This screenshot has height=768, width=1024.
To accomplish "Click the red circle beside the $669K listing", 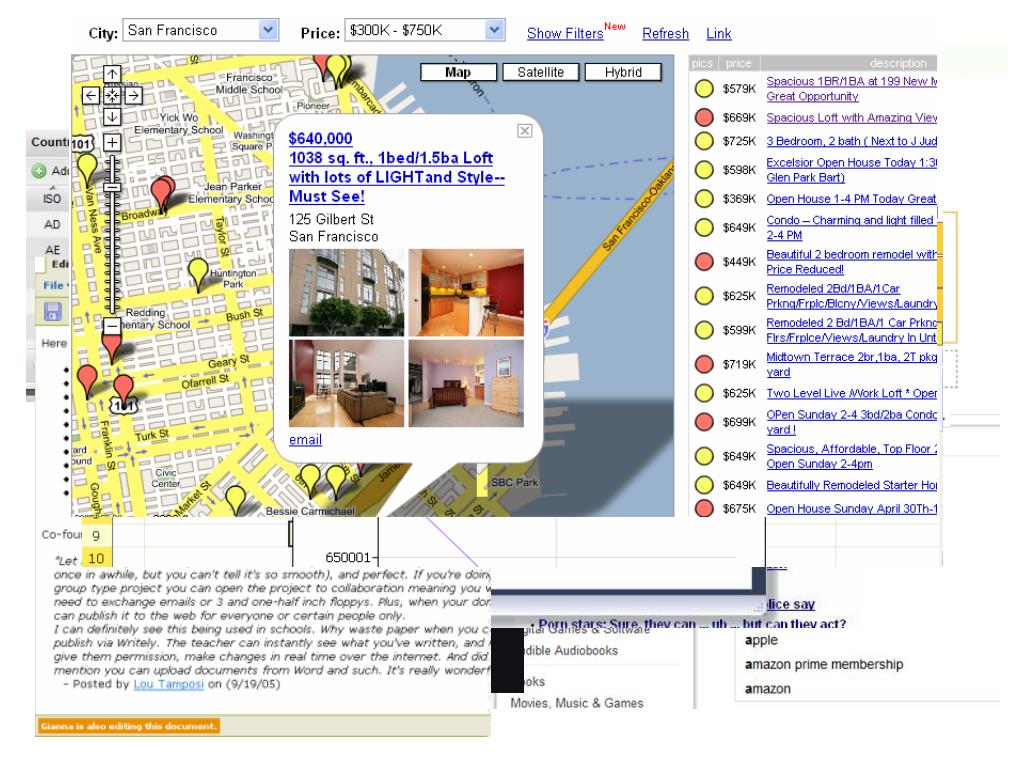I will [x=704, y=118].
